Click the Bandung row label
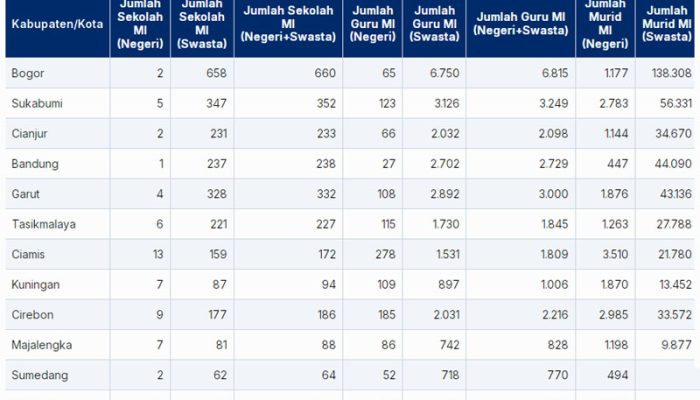This screenshot has width=700, height=400. [x=35, y=164]
